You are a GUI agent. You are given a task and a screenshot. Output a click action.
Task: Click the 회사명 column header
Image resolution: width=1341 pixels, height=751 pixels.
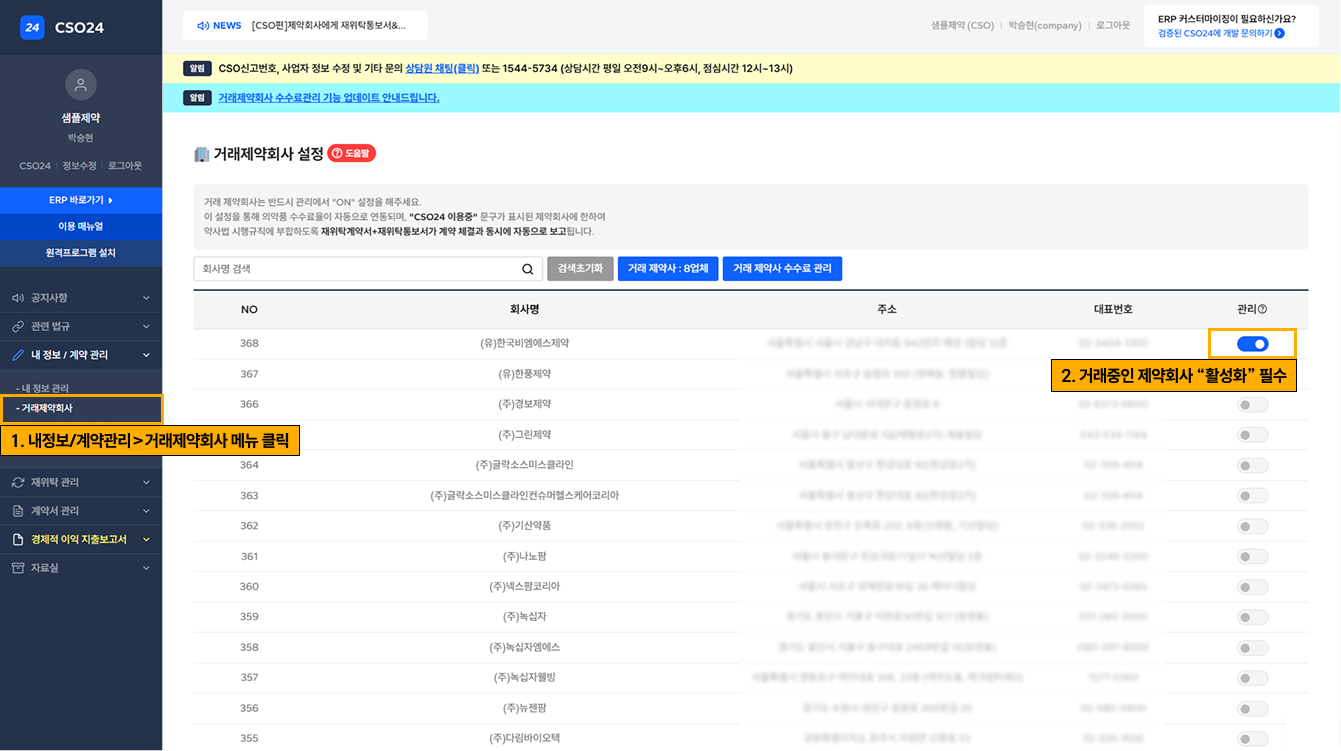pyautogui.click(x=524, y=310)
